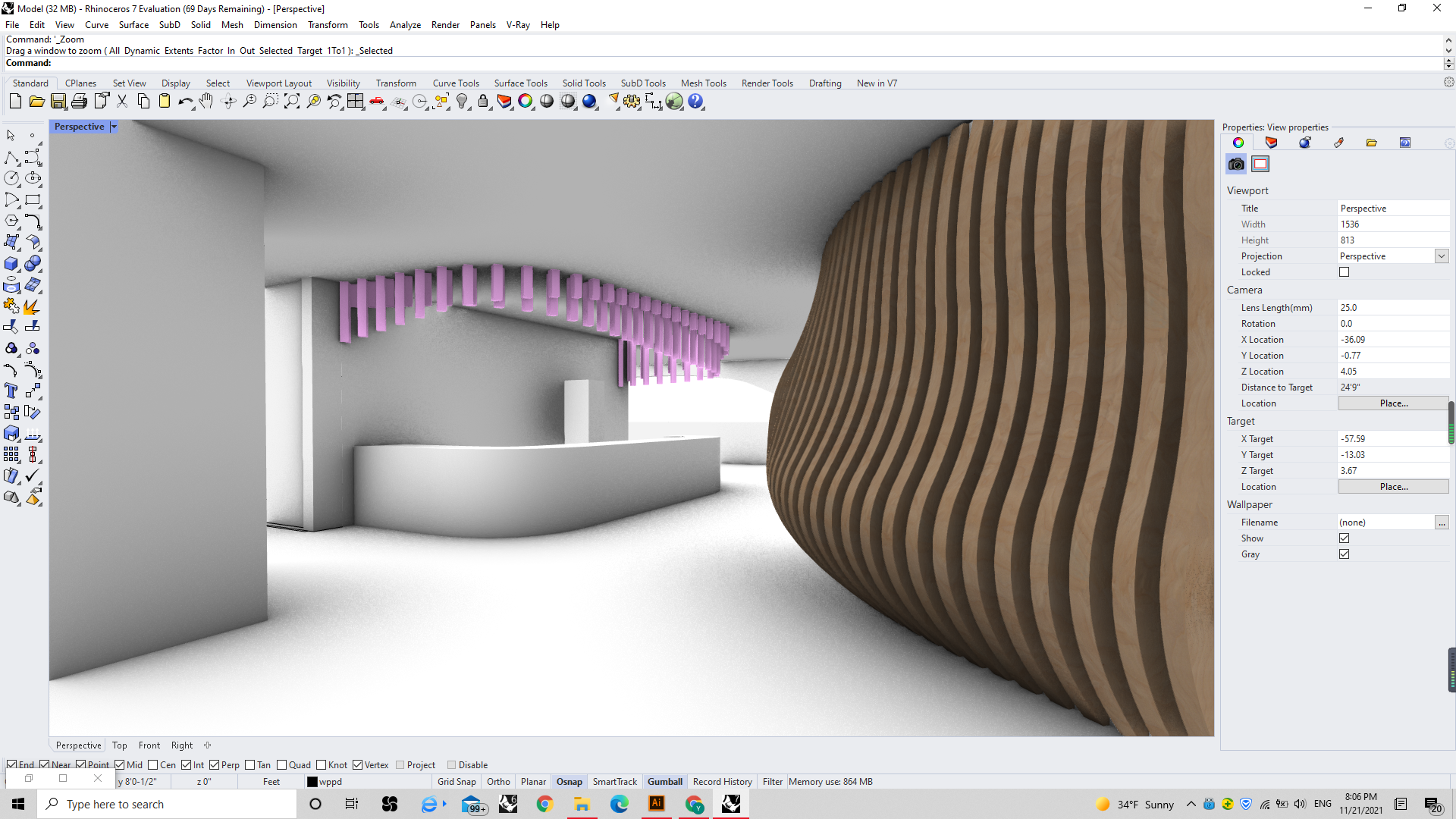Click the Print icon in toolbar
1456x819 pixels.
coord(80,102)
